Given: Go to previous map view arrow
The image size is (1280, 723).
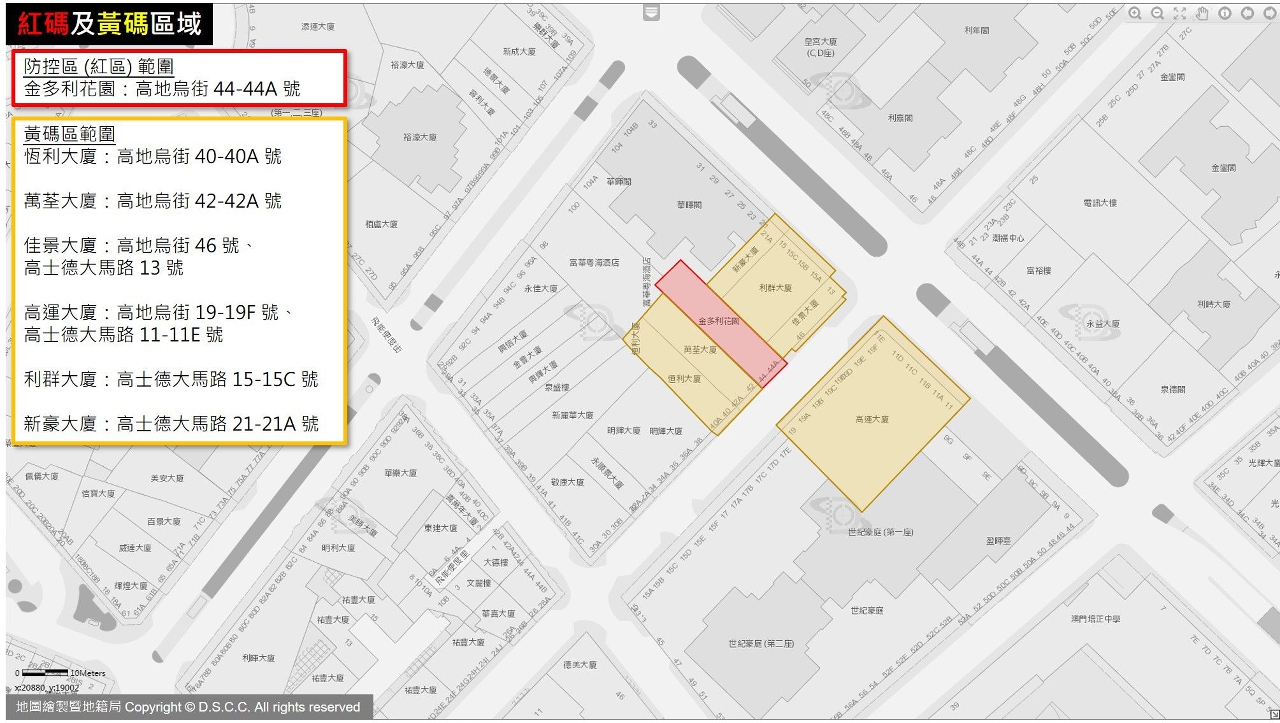Looking at the screenshot, I should pyautogui.click(x=1247, y=13).
